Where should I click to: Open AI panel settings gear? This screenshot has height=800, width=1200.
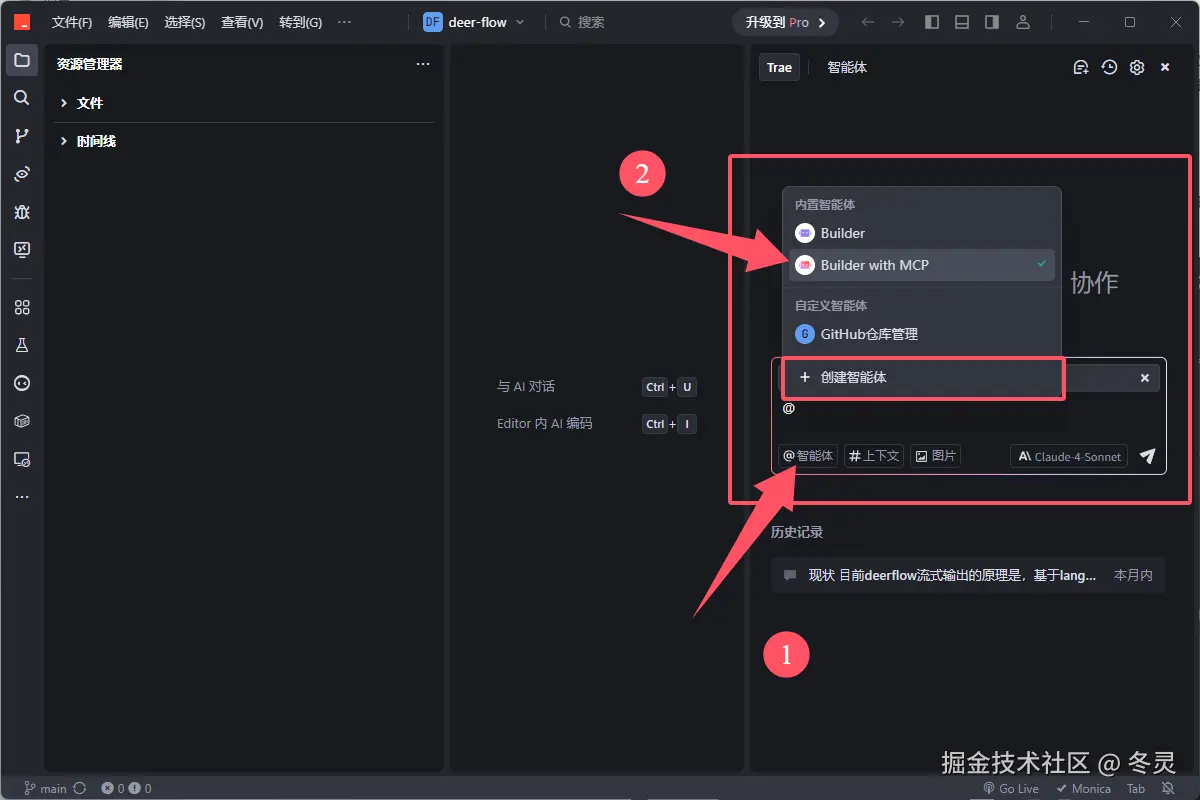tap(1137, 67)
